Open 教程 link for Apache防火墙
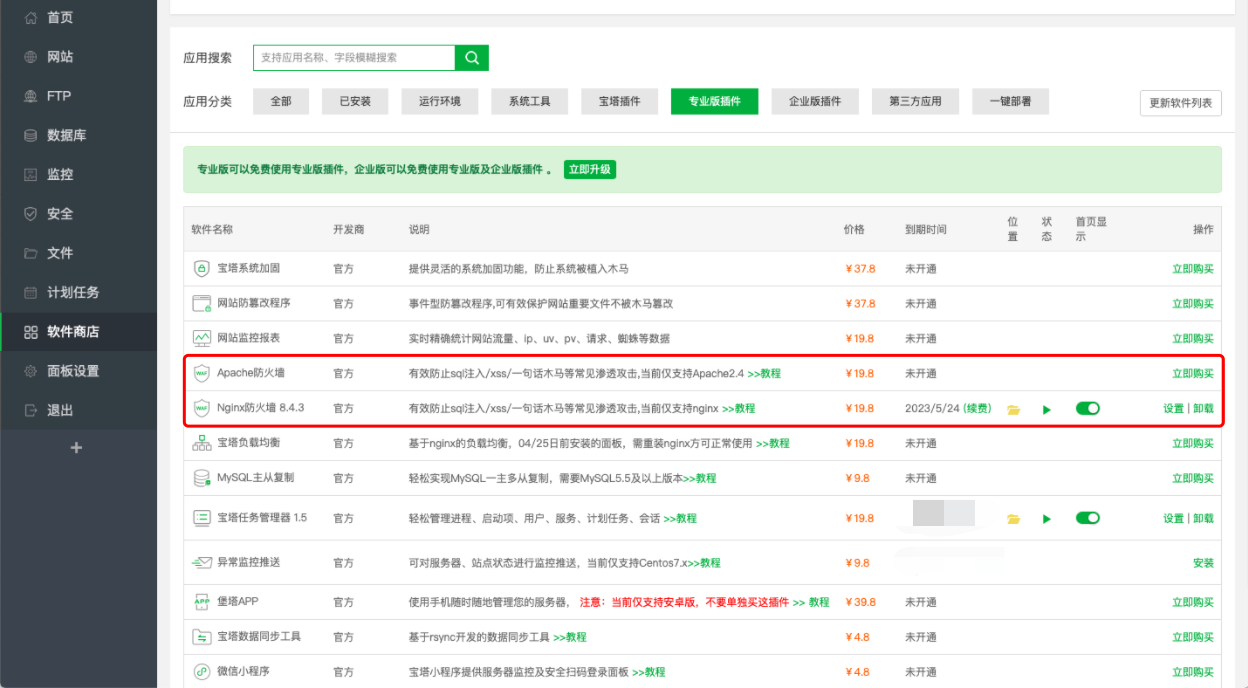1248x688 pixels. [764, 374]
